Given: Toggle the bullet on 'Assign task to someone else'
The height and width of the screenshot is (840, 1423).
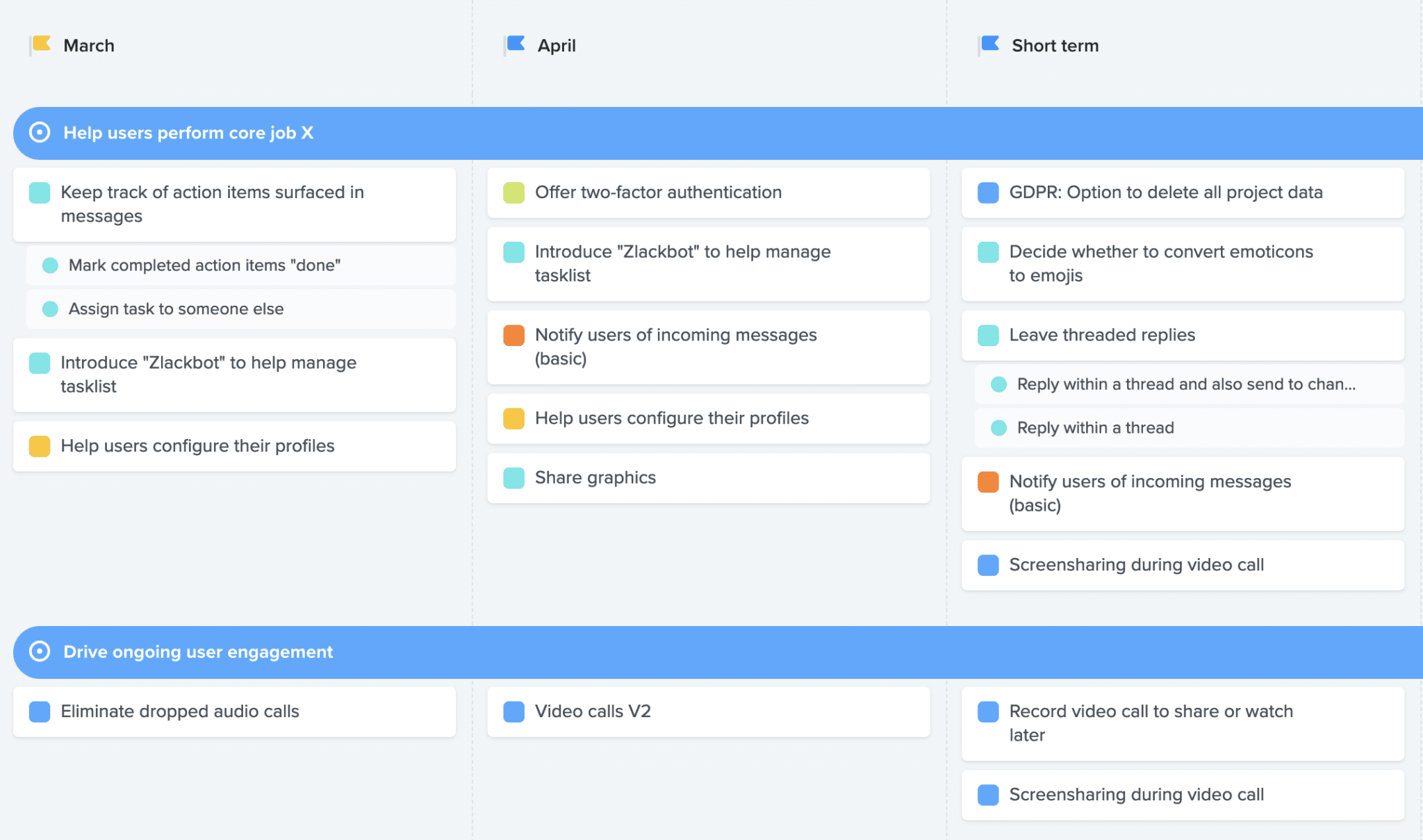Looking at the screenshot, I should pos(50,309).
